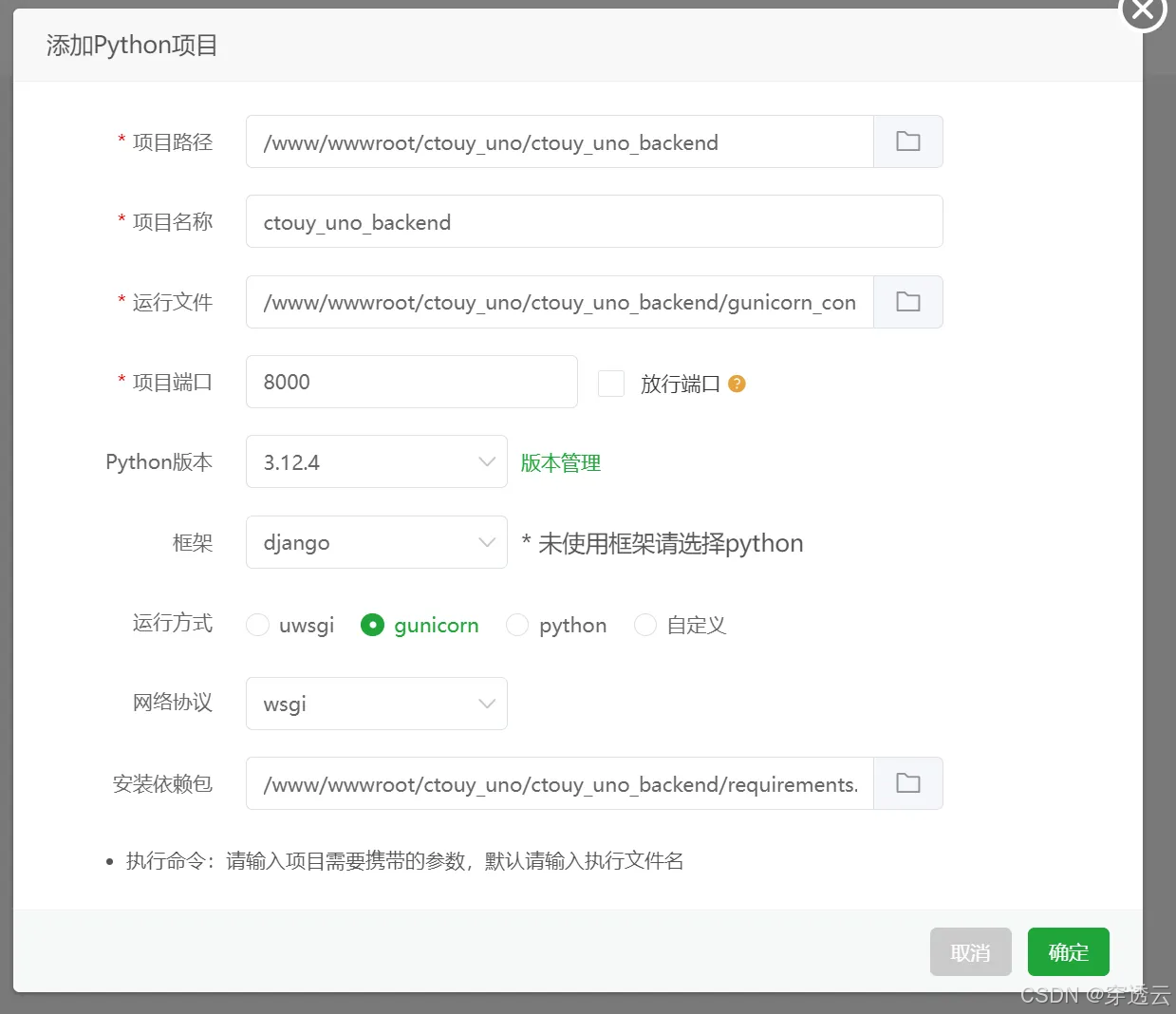Focus the 项目路径 input field
The width and height of the screenshot is (1176, 1014).
(x=560, y=141)
